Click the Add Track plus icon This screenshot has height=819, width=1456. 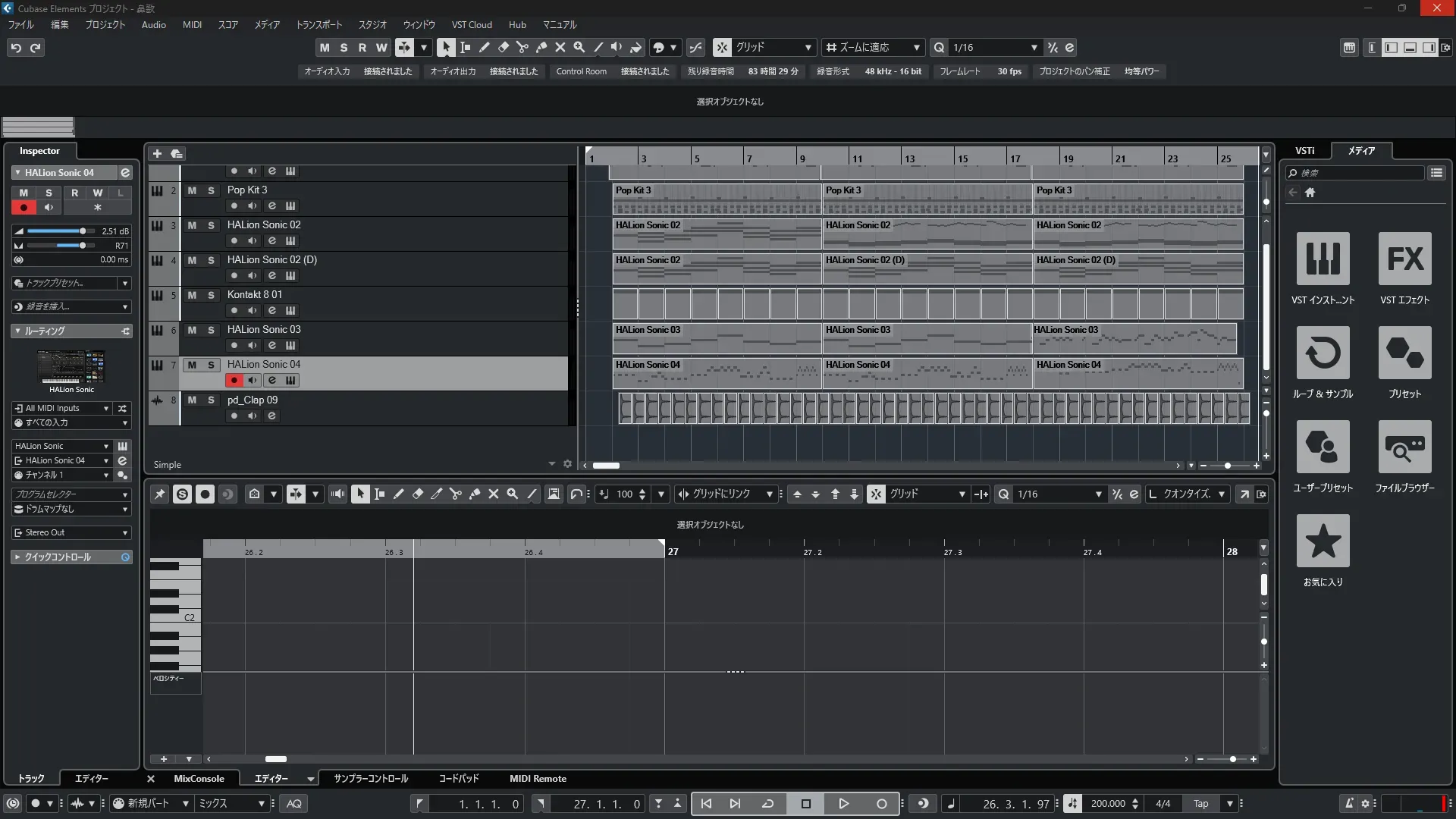pos(157,153)
